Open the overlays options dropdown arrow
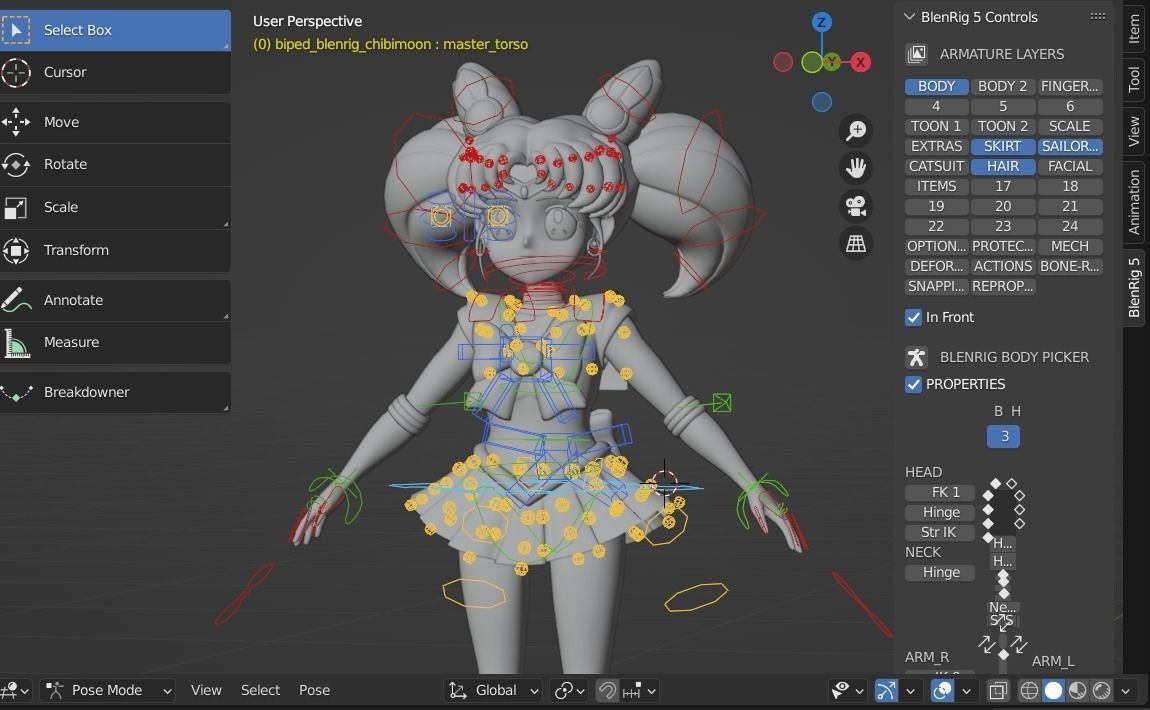Screen dimensions: 1150x710 [967, 690]
